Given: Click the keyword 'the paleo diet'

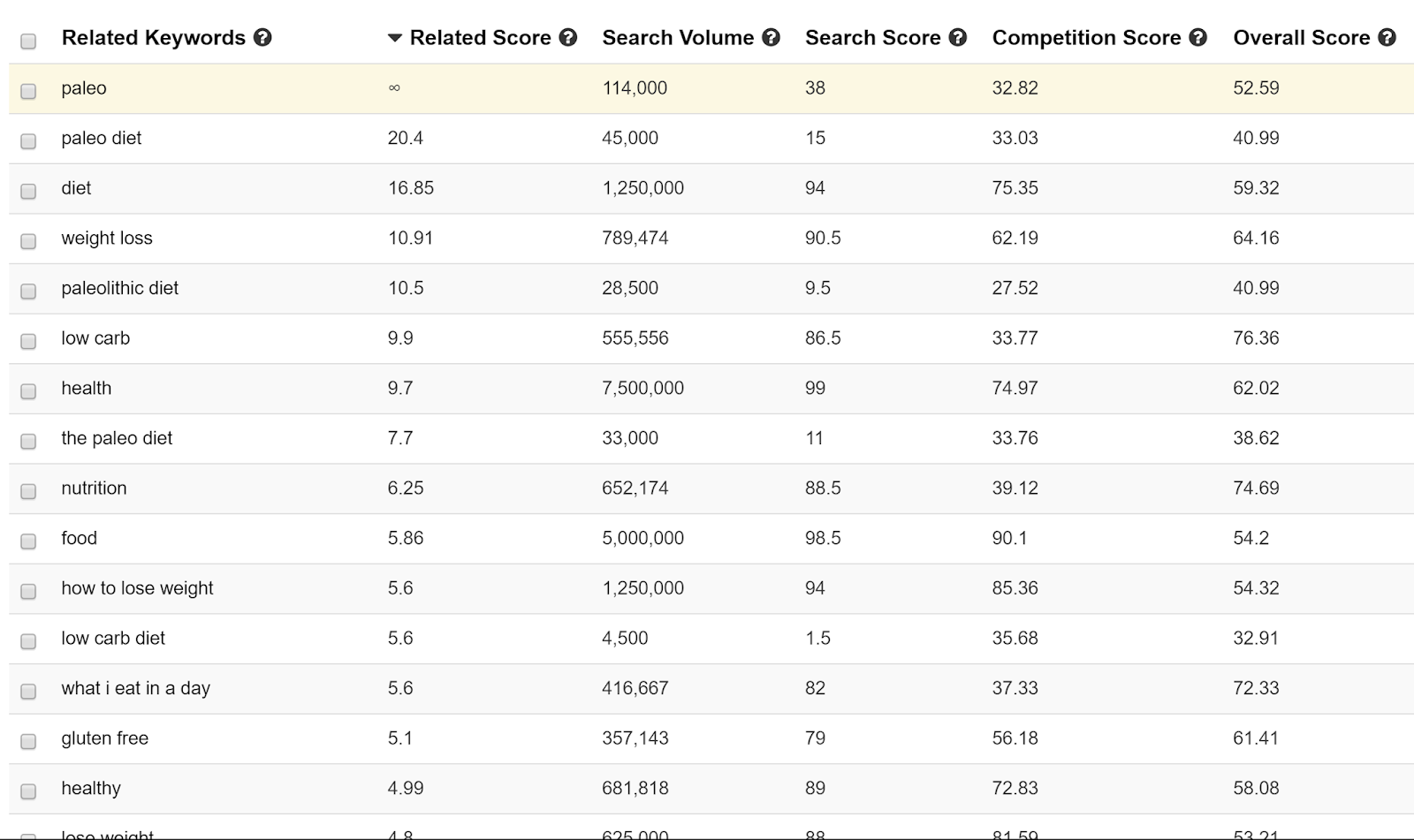Looking at the screenshot, I should (x=117, y=438).
